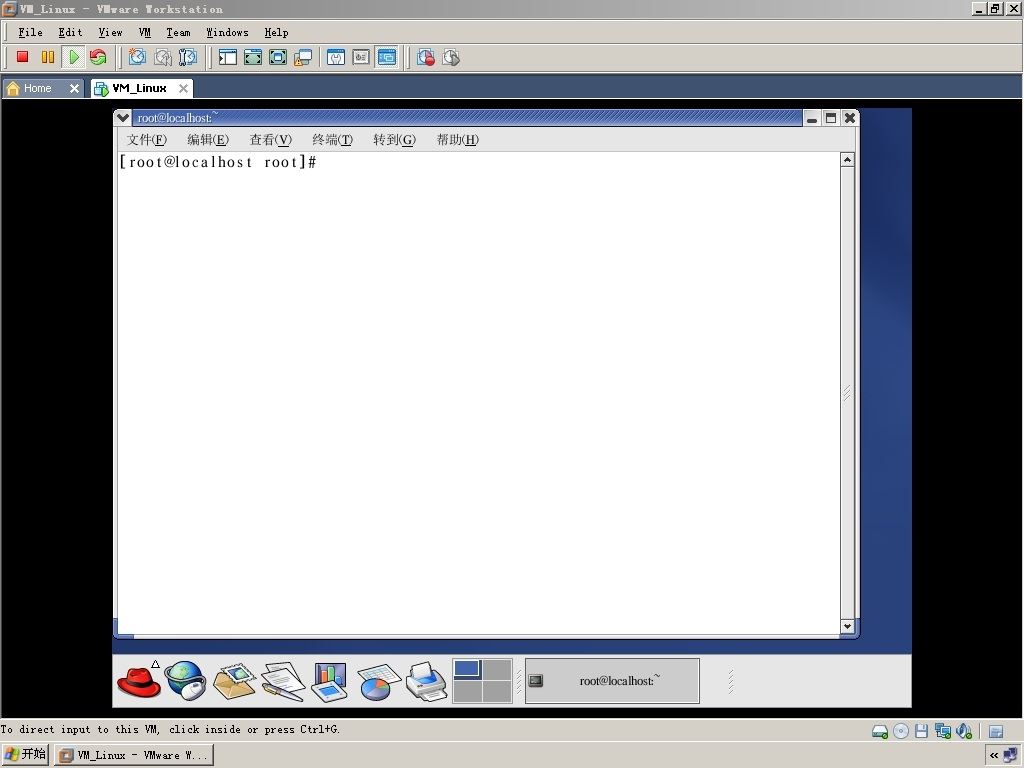Open terminal 文件(F) menu
The image size is (1024, 768).
pos(146,140)
